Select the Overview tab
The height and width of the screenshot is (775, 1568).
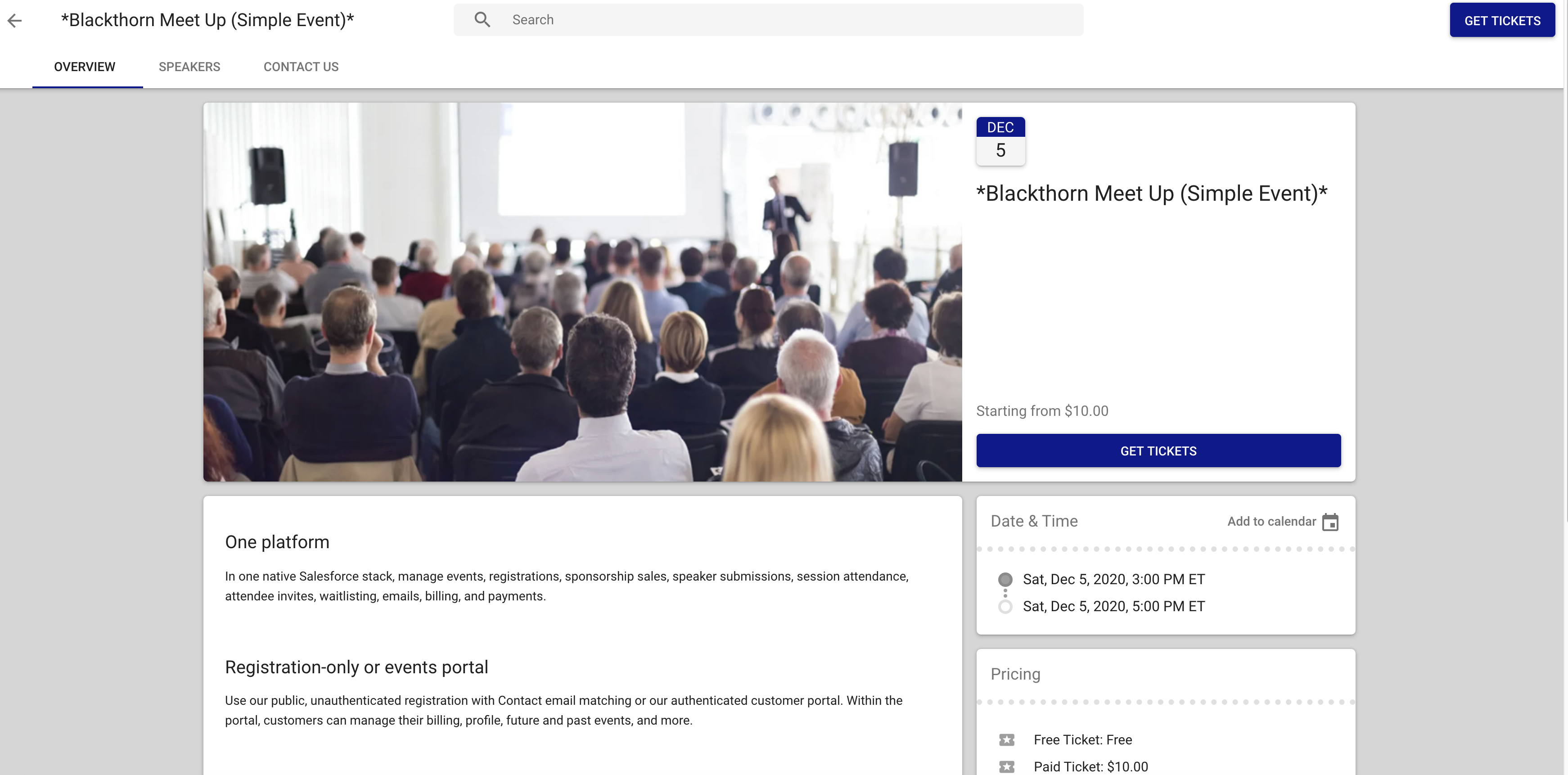85,67
